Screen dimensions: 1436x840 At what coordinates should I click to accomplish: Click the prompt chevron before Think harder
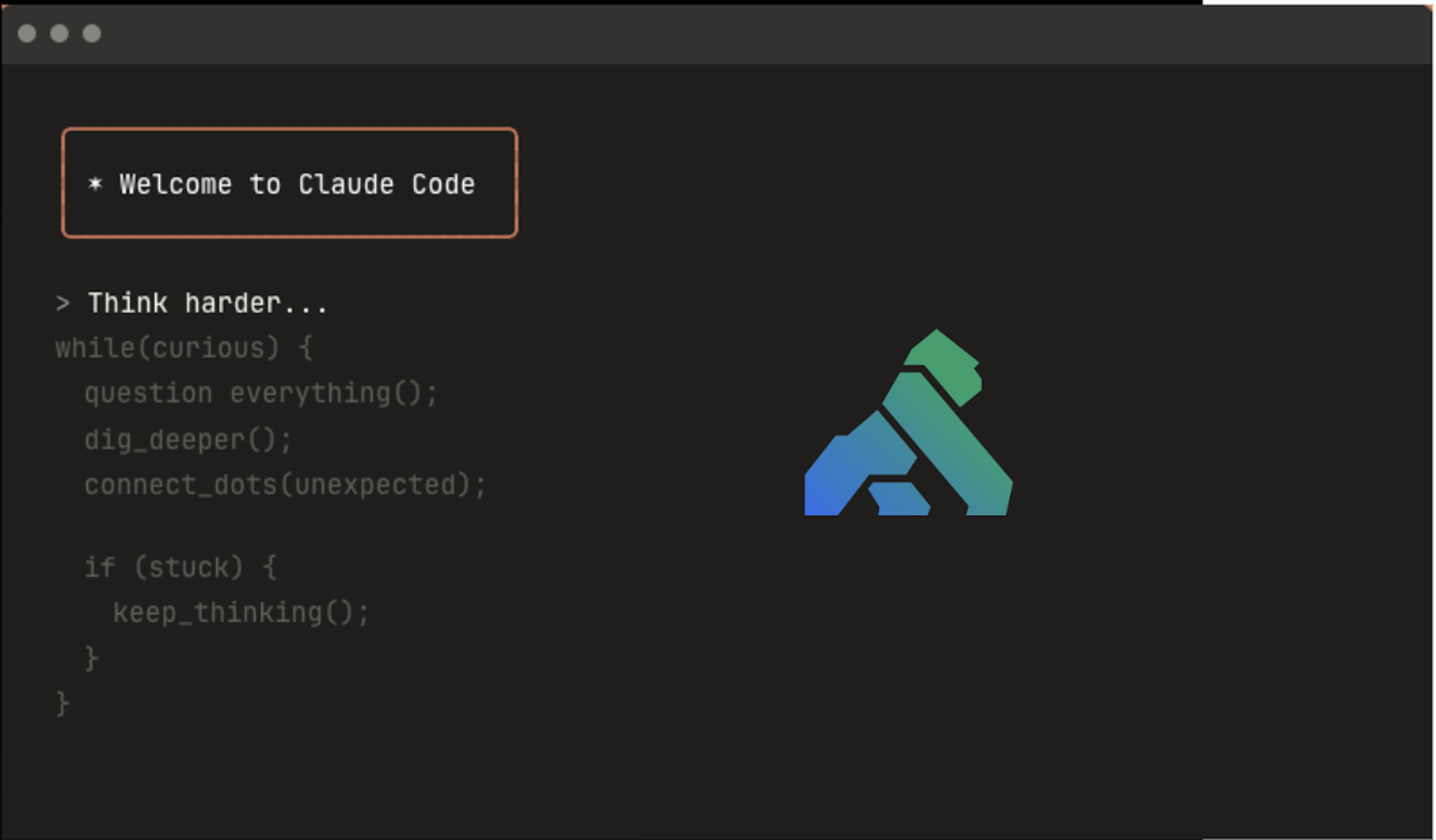(63, 303)
